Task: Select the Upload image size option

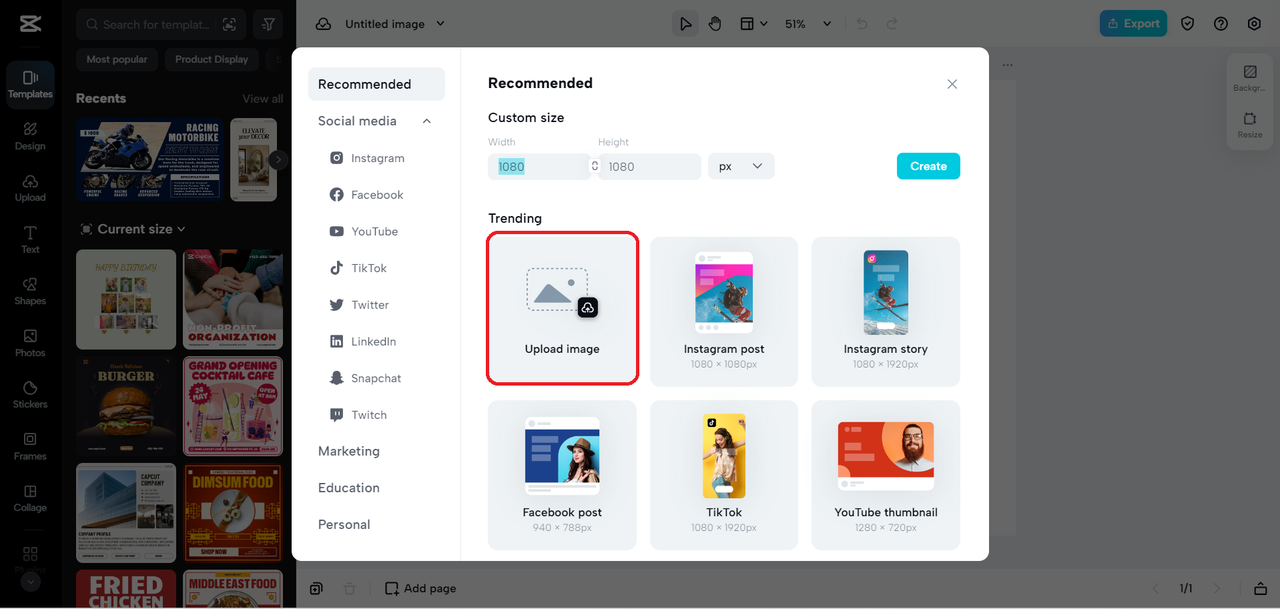Action: [x=562, y=308]
